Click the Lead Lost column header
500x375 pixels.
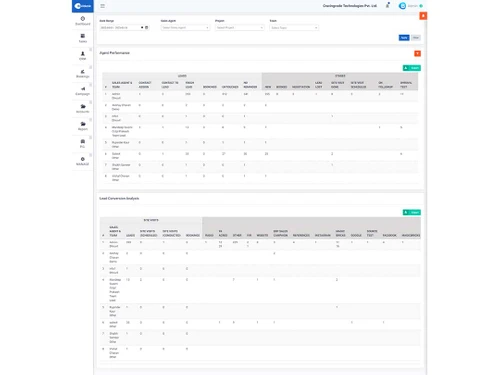tap(319, 85)
